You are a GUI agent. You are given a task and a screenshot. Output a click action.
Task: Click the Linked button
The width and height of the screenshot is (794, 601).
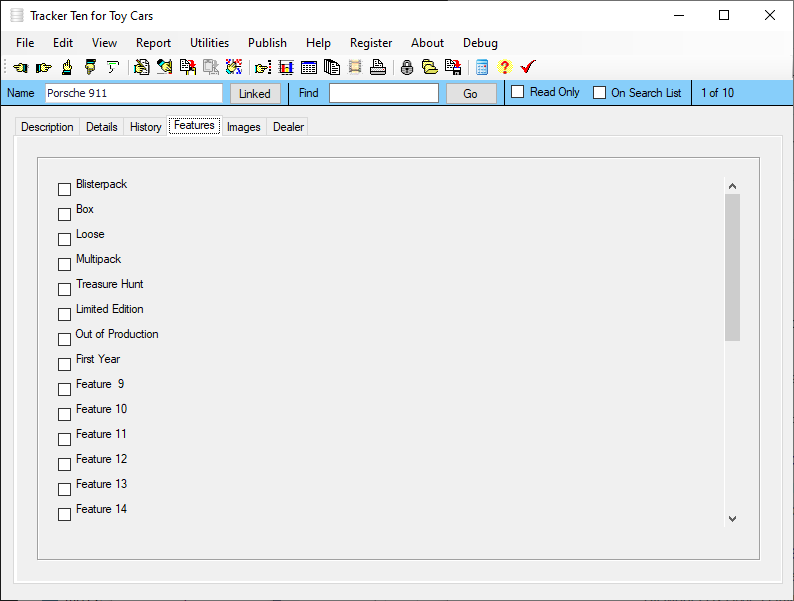(x=255, y=94)
